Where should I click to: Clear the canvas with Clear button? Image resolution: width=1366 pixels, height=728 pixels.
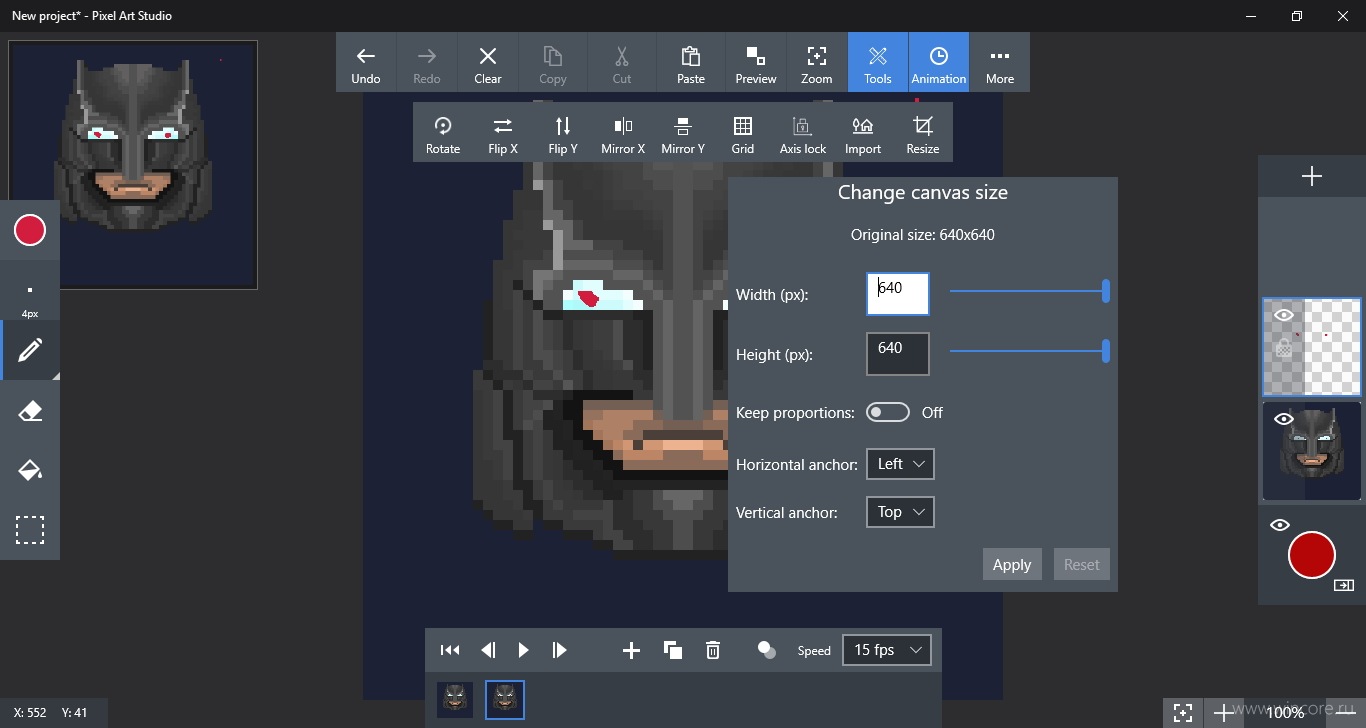[x=488, y=63]
